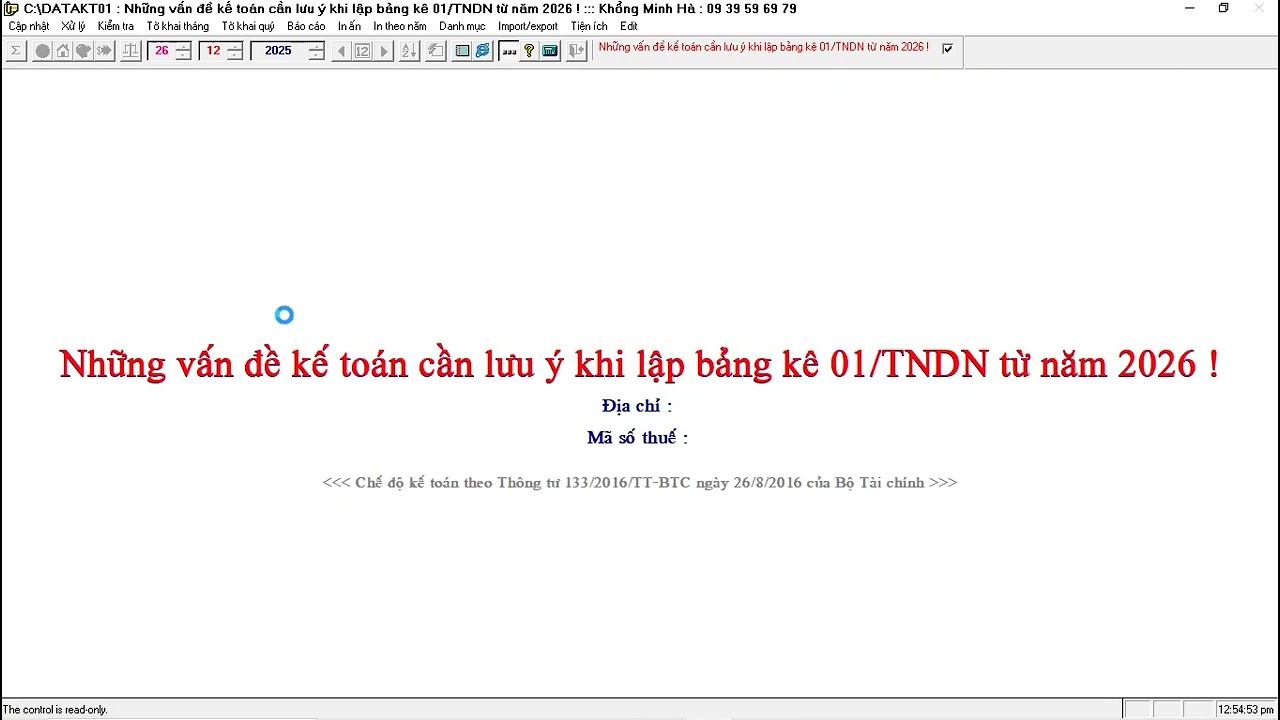Open the Edit menu
1280x720 pixels.
click(629, 26)
